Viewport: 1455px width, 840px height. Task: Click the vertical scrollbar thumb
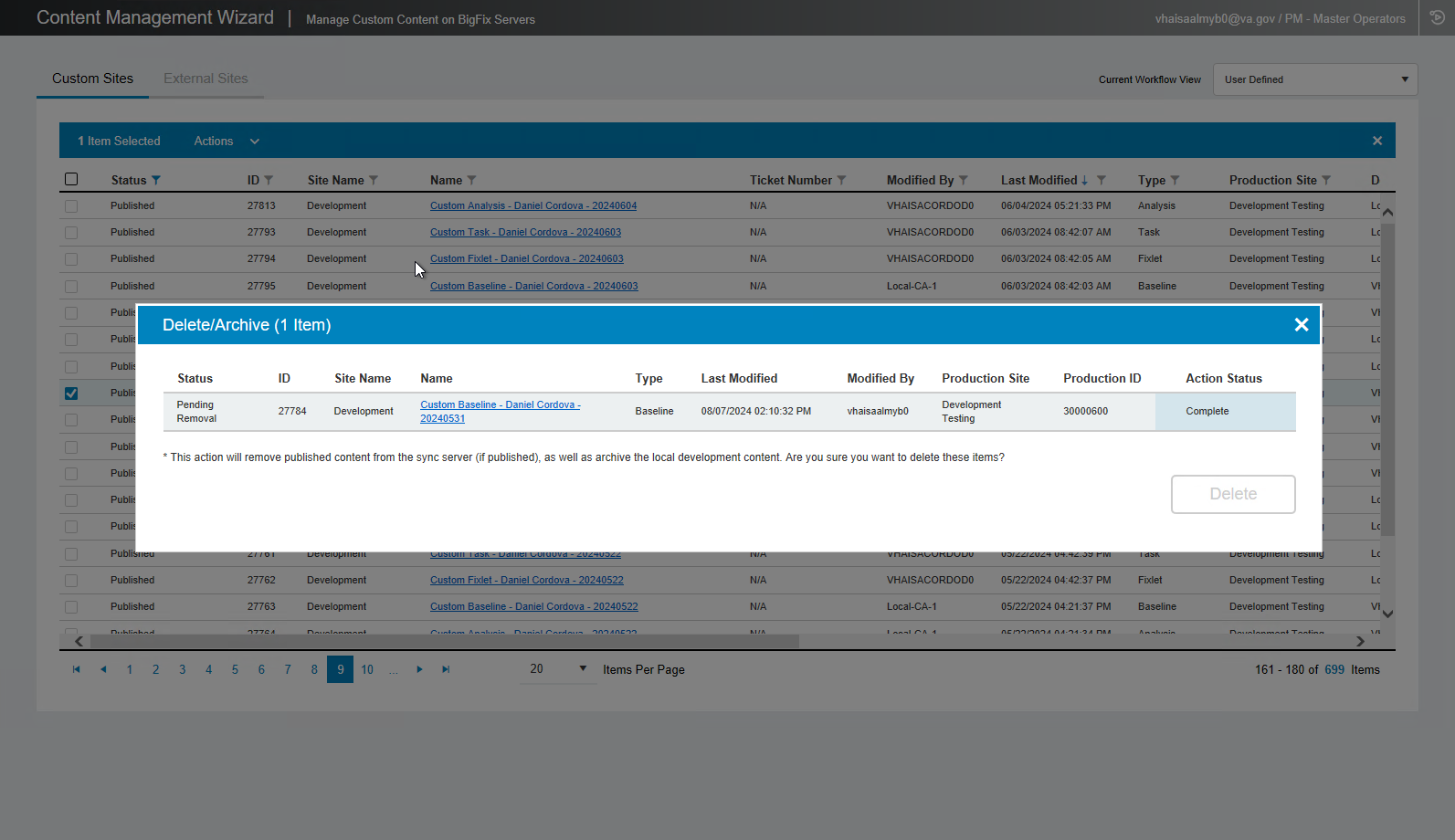pyautogui.click(x=1387, y=379)
